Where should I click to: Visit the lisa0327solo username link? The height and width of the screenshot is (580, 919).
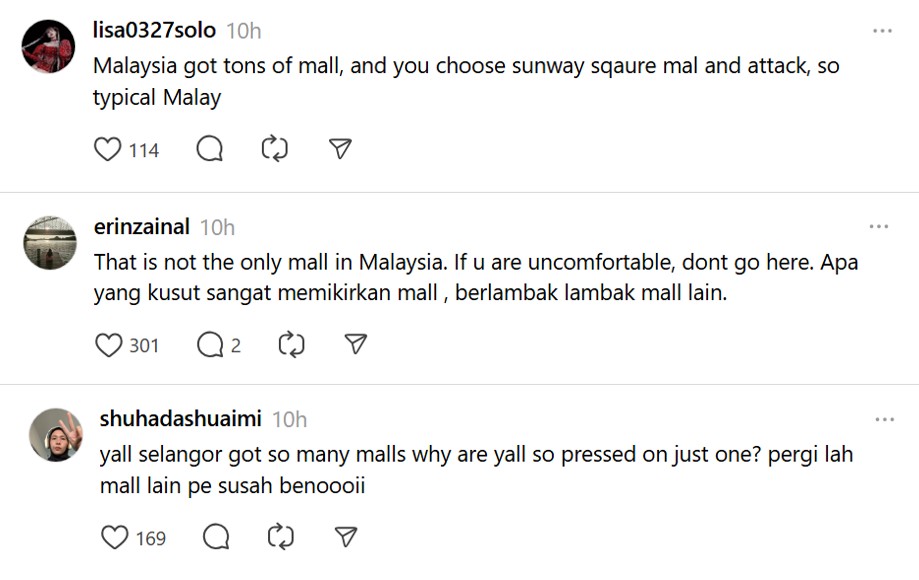coord(154,30)
